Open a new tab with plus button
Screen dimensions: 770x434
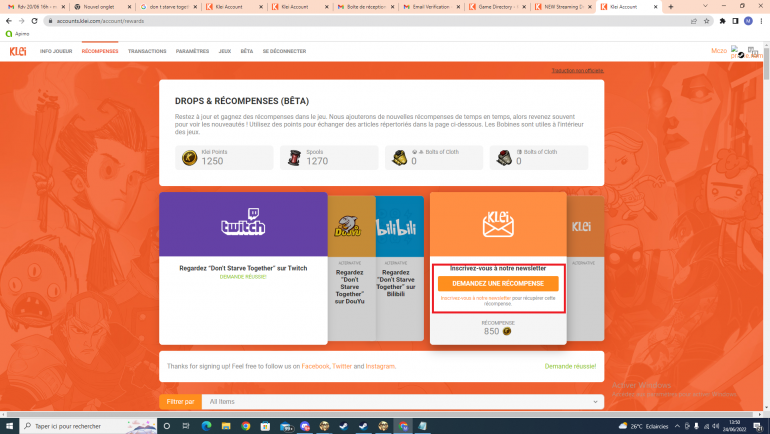coord(671,7)
